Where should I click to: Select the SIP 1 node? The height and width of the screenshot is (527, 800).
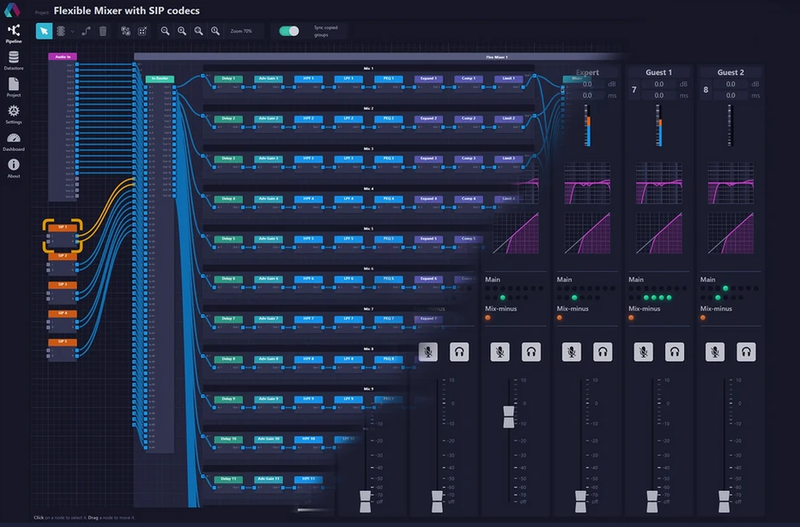coord(61,230)
